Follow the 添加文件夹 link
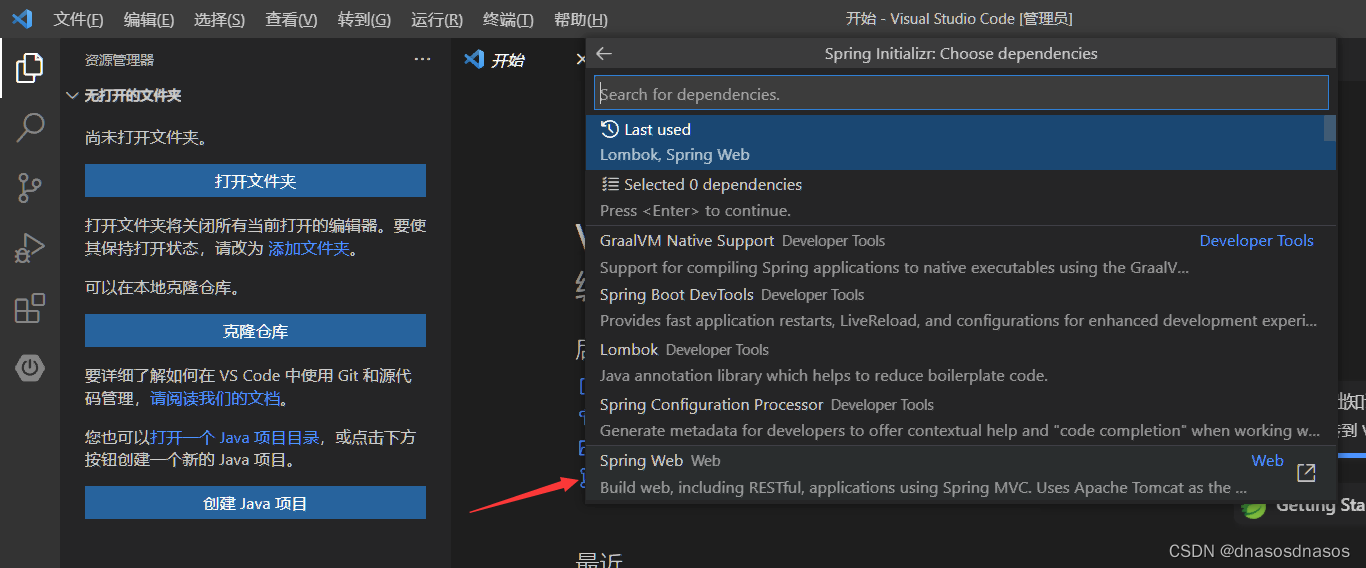The width and height of the screenshot is (1366, 568). click(309, 248)
